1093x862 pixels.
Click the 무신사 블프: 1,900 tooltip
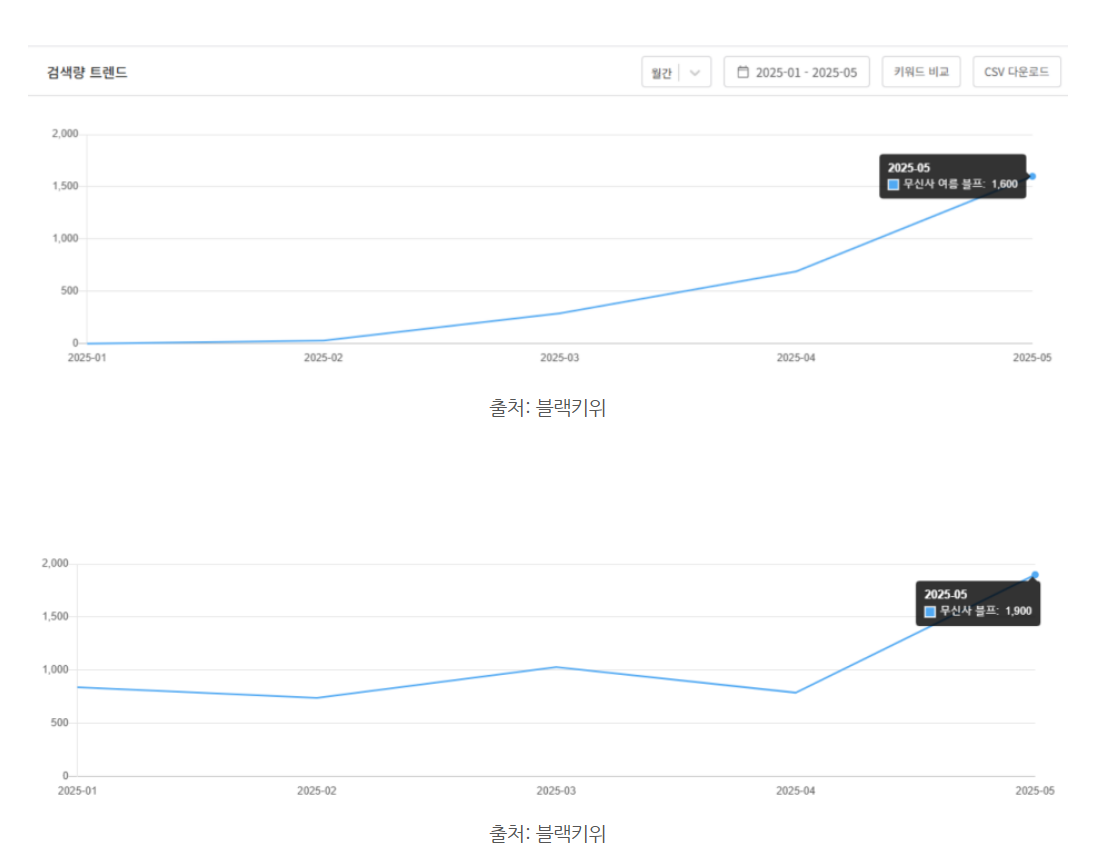tap(977, 603)
